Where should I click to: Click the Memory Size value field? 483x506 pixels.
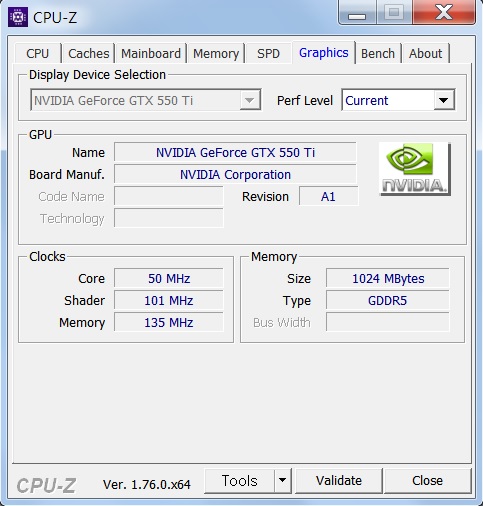pyautogui.click(x=388, y=278)
